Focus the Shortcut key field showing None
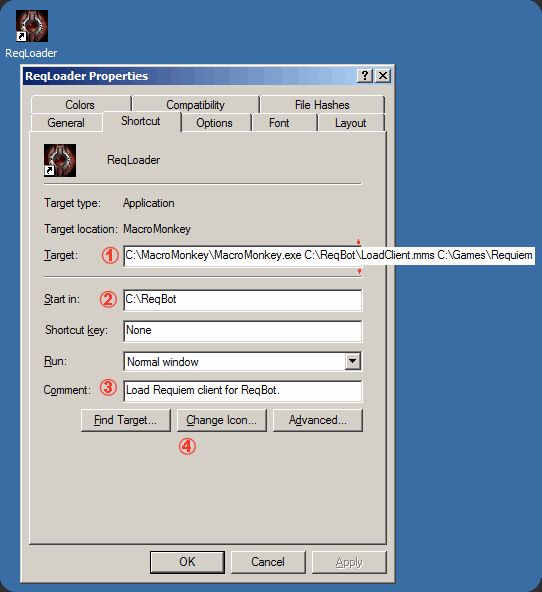This screenshot has width=542, height=592. [242, 331]
